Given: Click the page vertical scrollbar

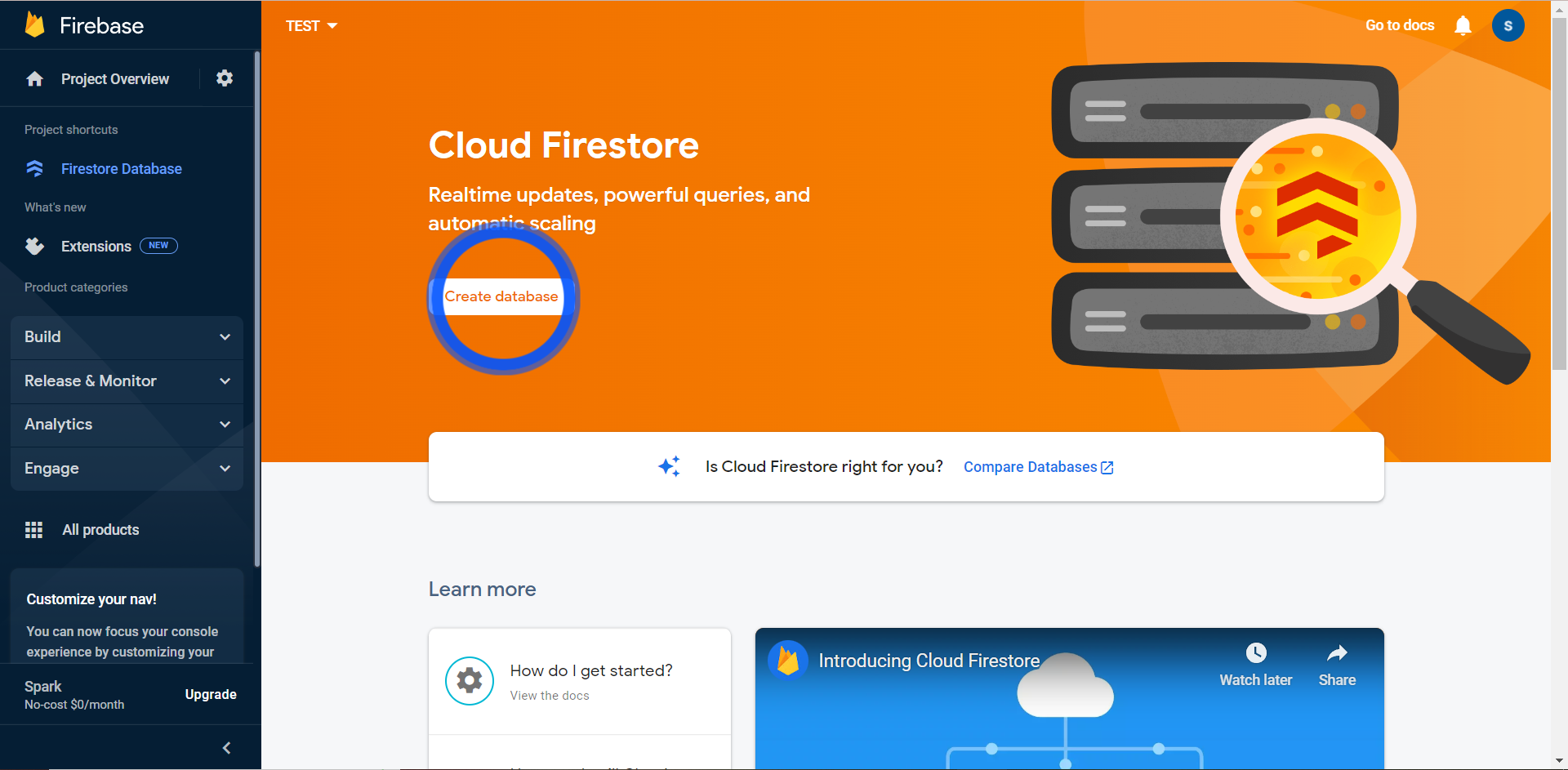Looking at the screenshot, I should coord(1559,196).
